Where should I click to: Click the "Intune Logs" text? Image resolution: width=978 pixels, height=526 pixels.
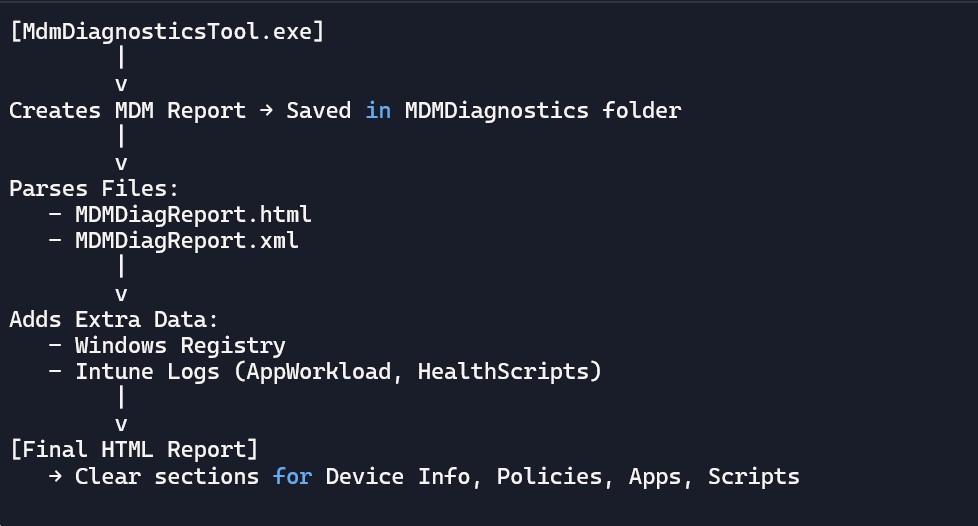point(147,372)
